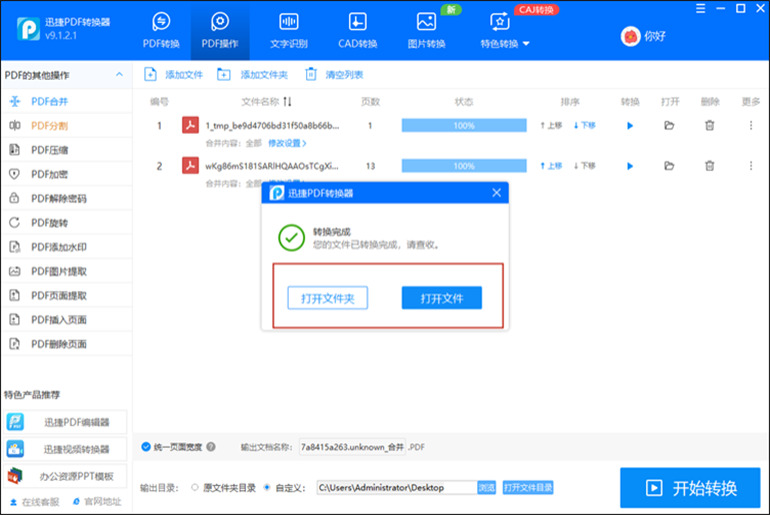Click the 打开文件目录 button
This screenshot has height=515, width=770.
point(528,488)
